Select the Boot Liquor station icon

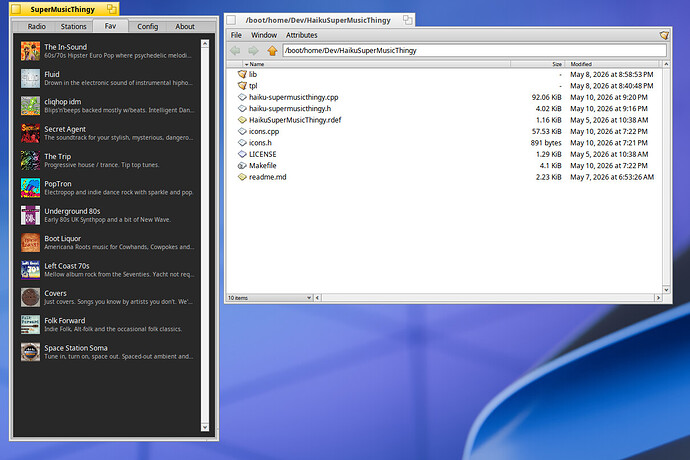point(30,243)
